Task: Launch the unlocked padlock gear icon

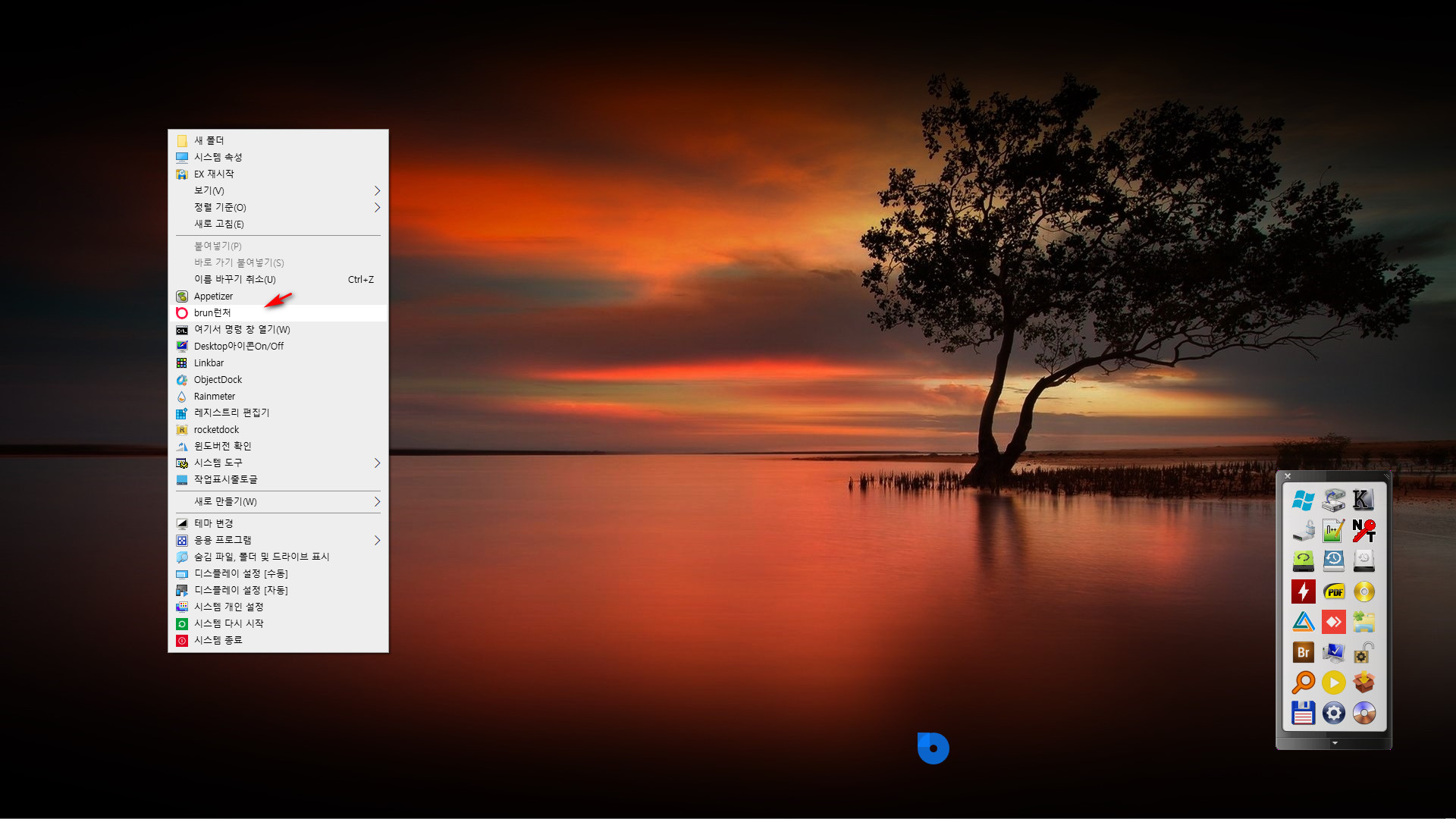Action: pyautogui.click(x=1363, y=652)
